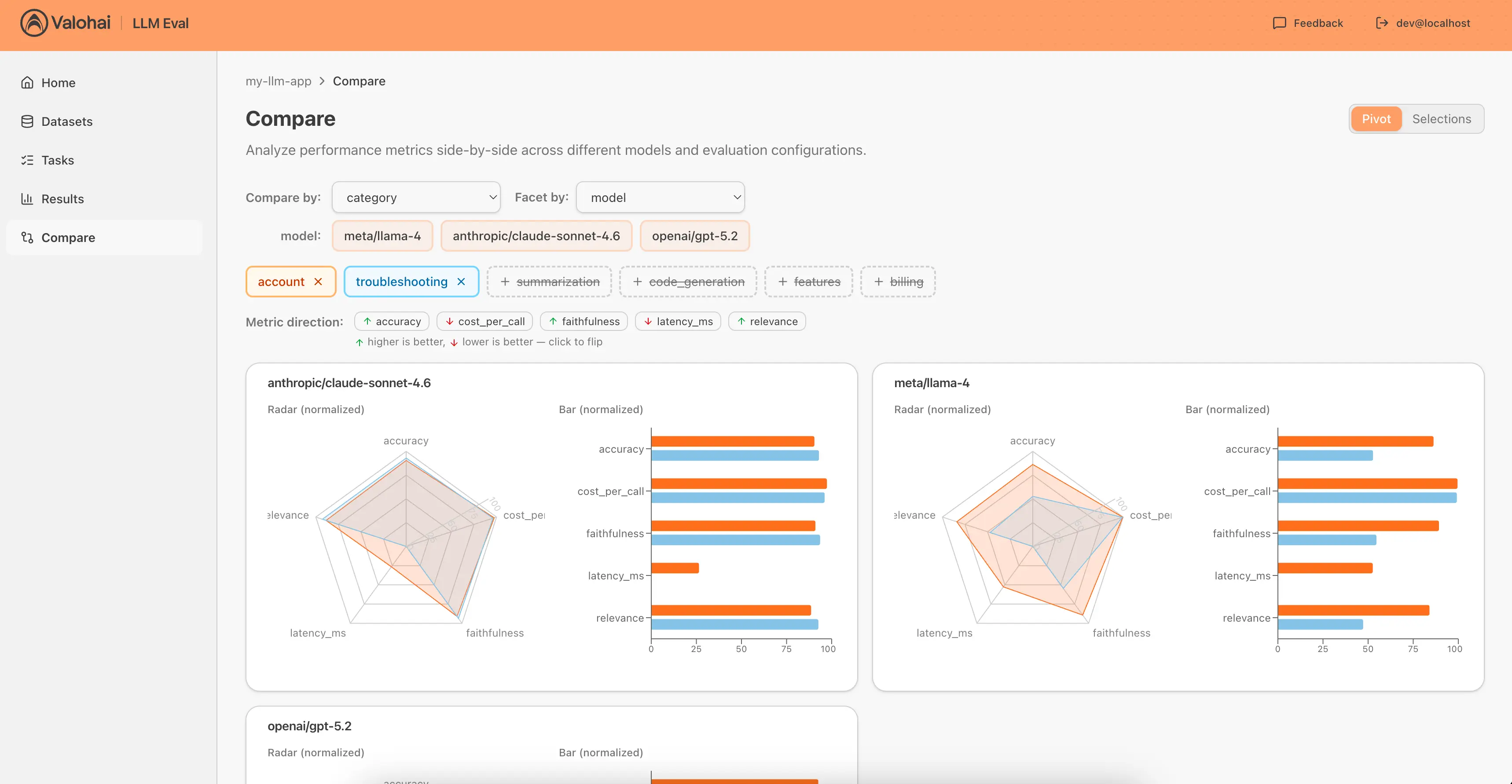Add the summarization category filter
Image resolution: width=1512 pixels, height=784 pixels.
click(x=549, y=282)
